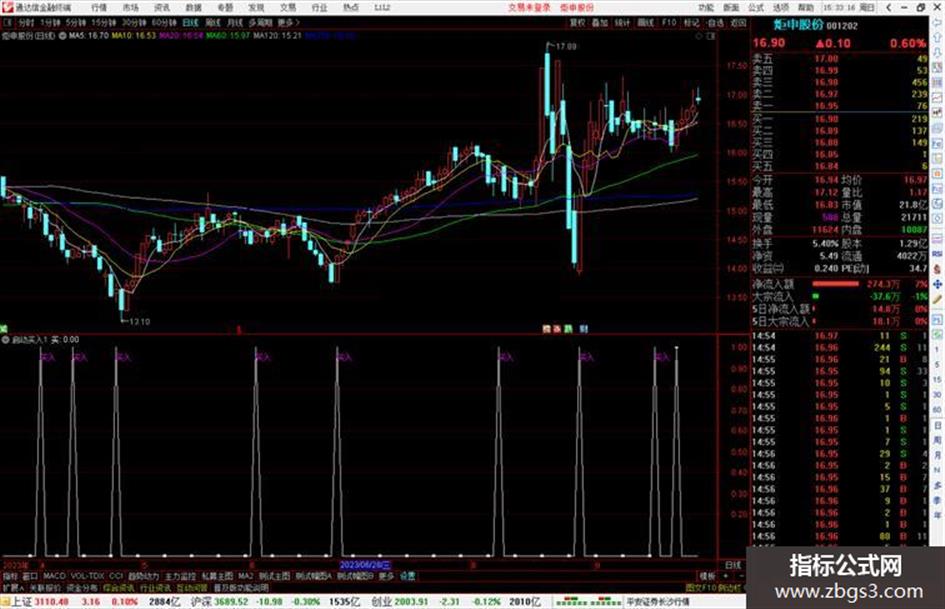This screenshot has height=609, width=945.
Task: Open the 综合资讯 tab
Action: (119, 587)
